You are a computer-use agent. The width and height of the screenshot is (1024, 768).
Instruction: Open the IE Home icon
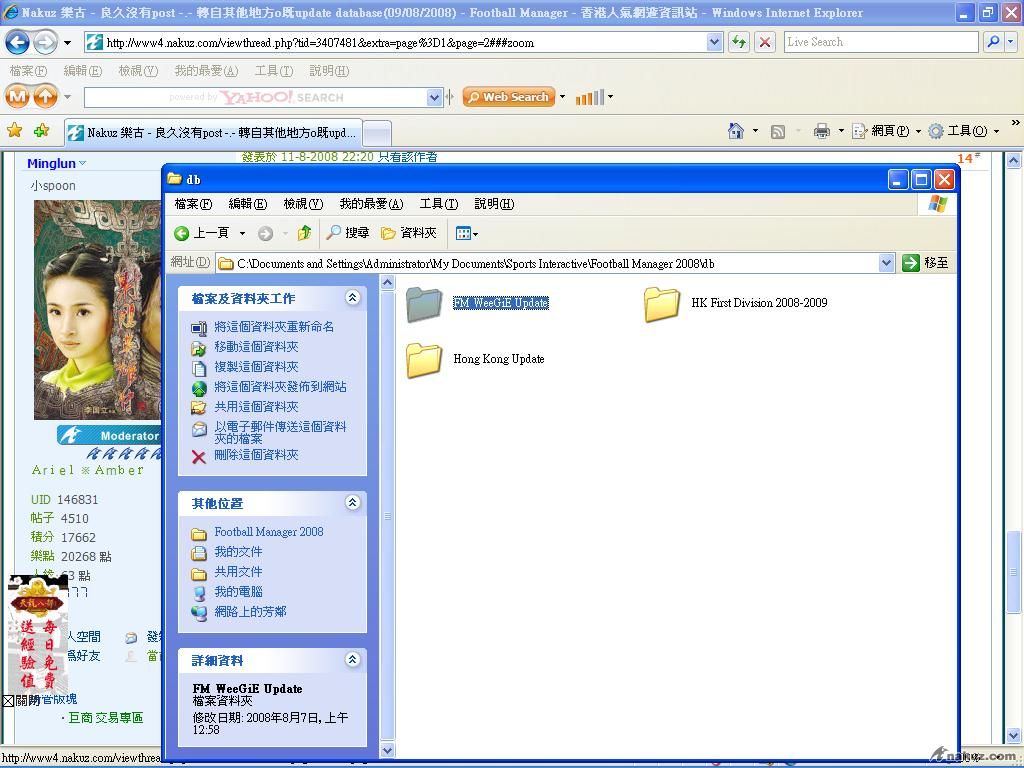pos(736,131)
